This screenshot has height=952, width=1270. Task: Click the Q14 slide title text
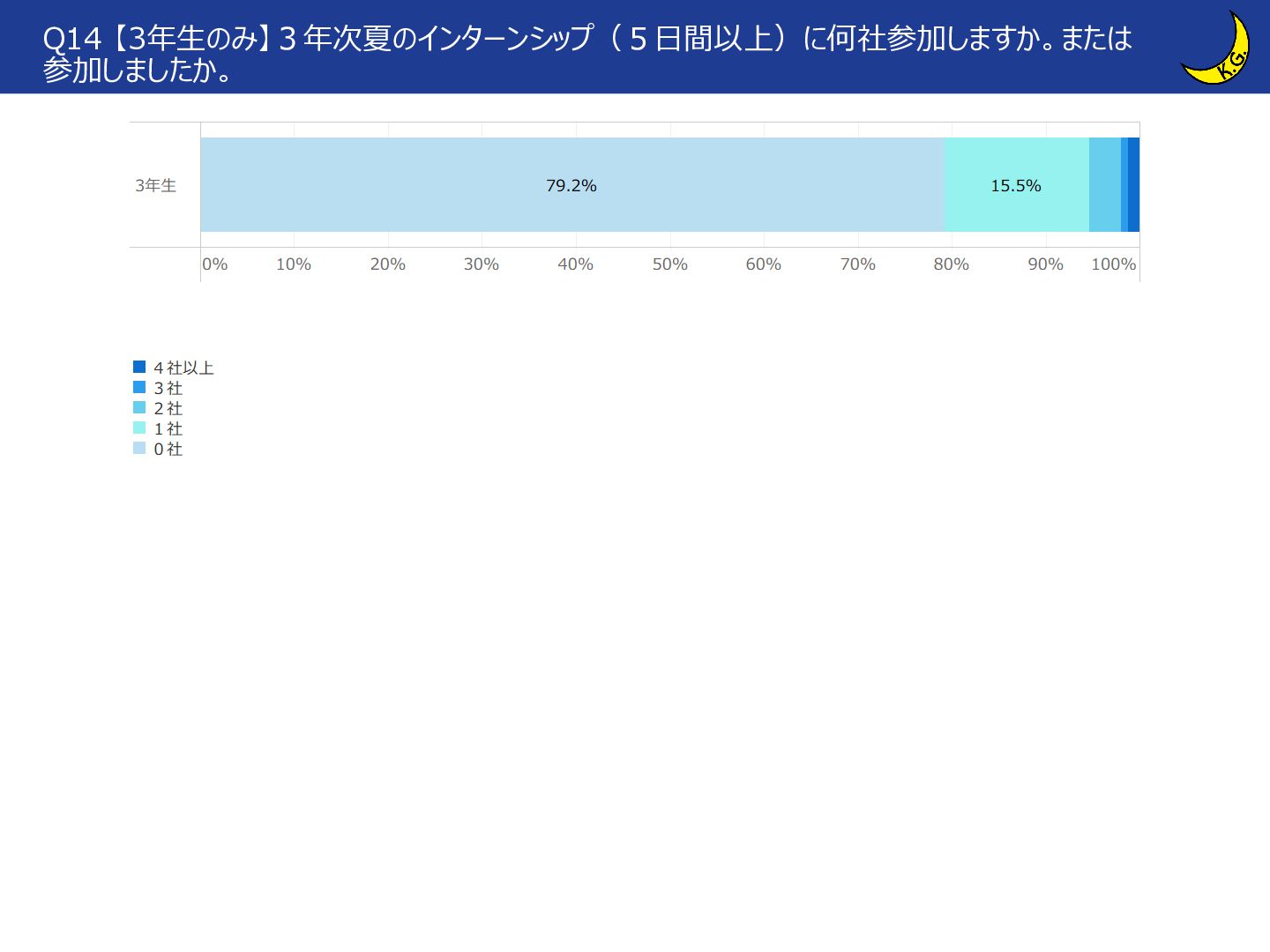586,53
